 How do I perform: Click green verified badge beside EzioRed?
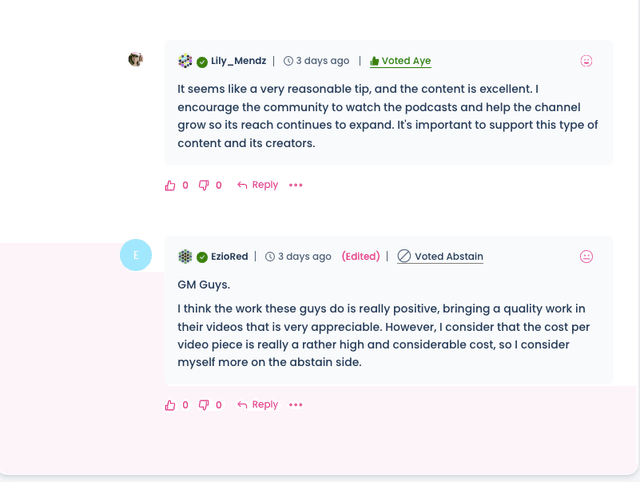coord(202,258)
